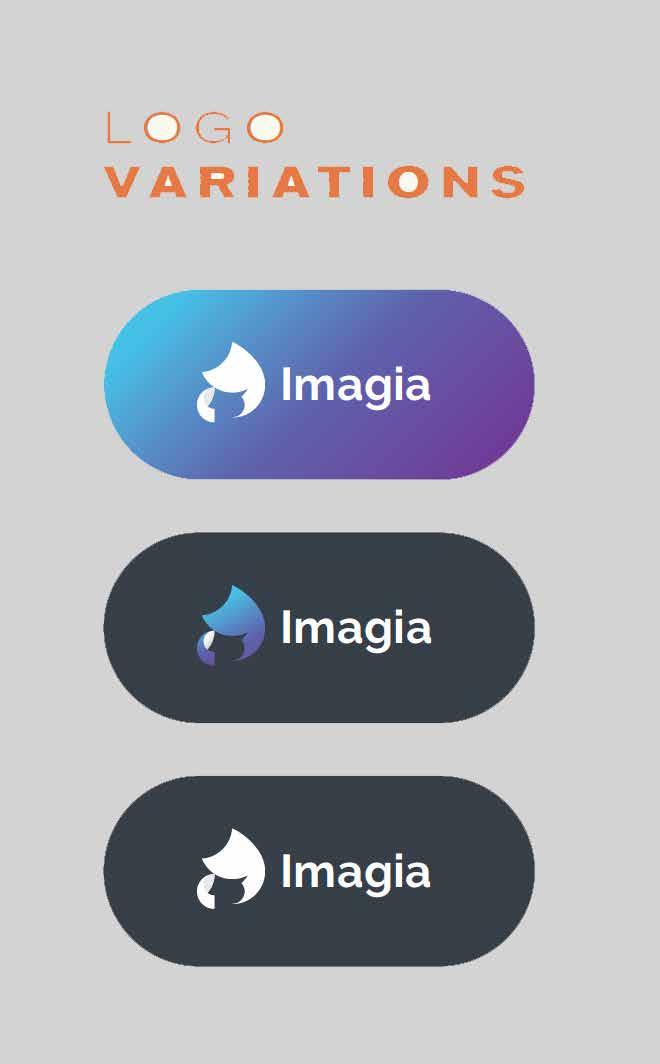Click the letter O in VARIATIONS
This screenshot has width=660, height=1064.
pos(408,182)
